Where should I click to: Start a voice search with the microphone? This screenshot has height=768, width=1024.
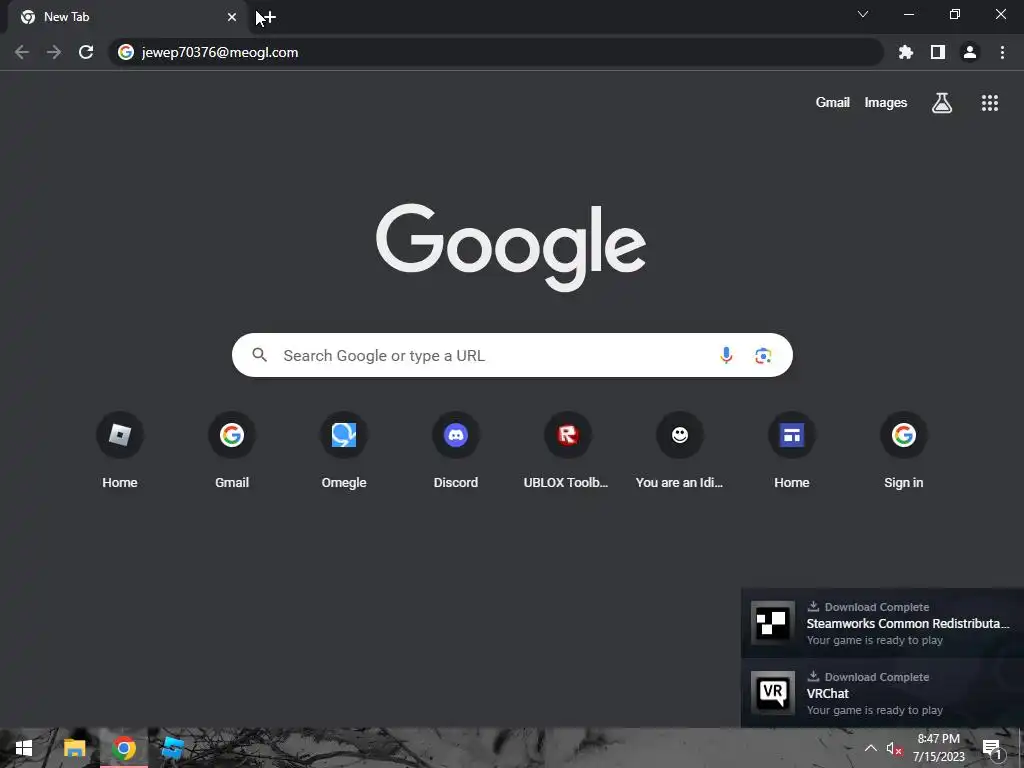point(726,355)
